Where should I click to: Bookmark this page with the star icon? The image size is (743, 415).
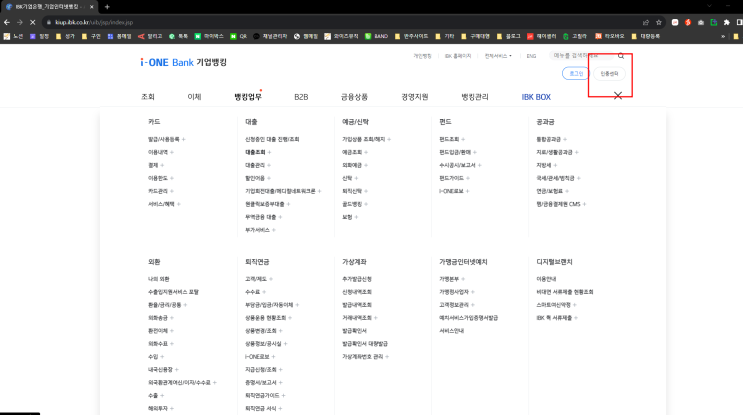click(659, 22)
